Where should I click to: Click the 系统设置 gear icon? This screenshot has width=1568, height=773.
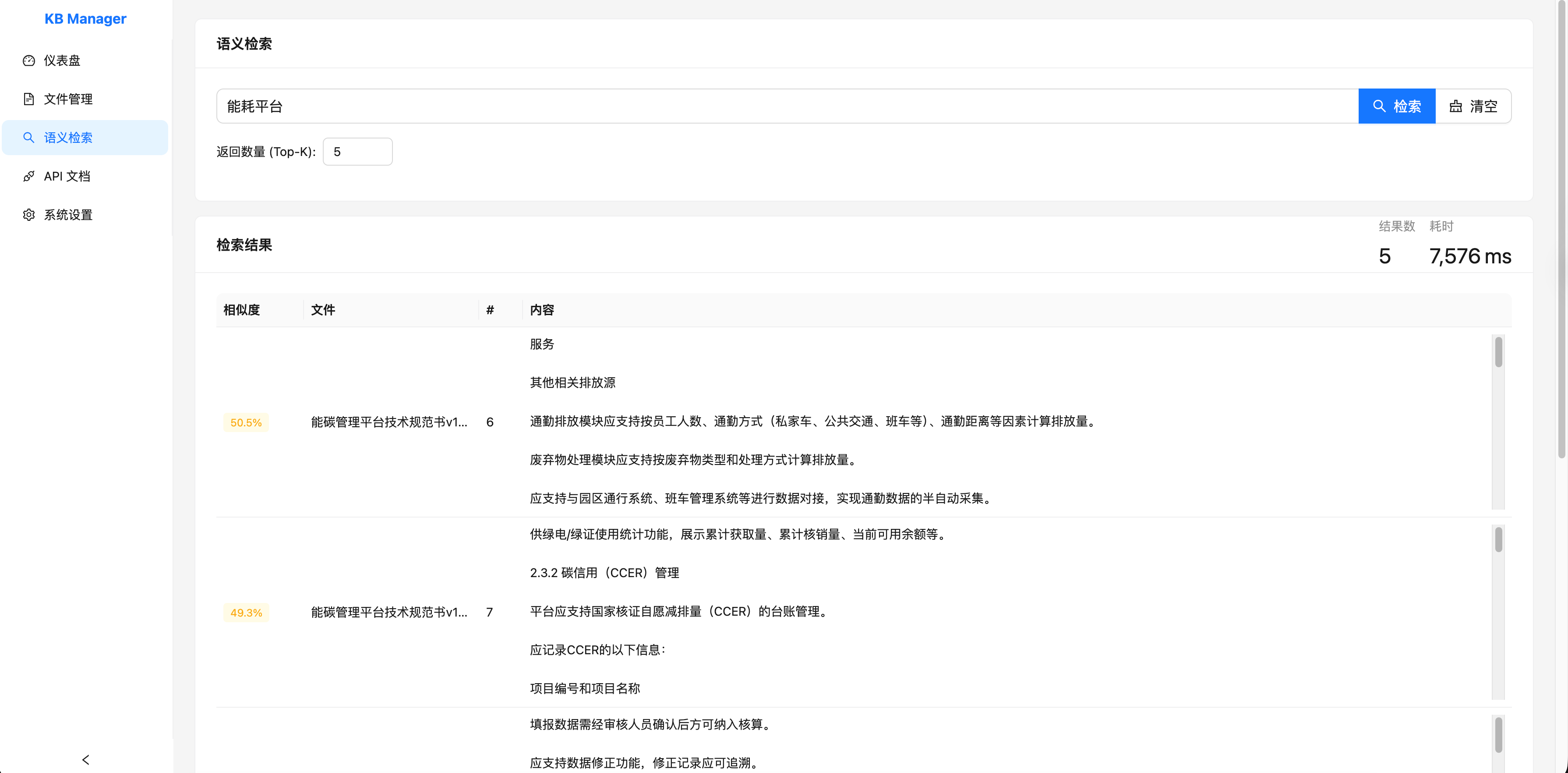(28, 214)
